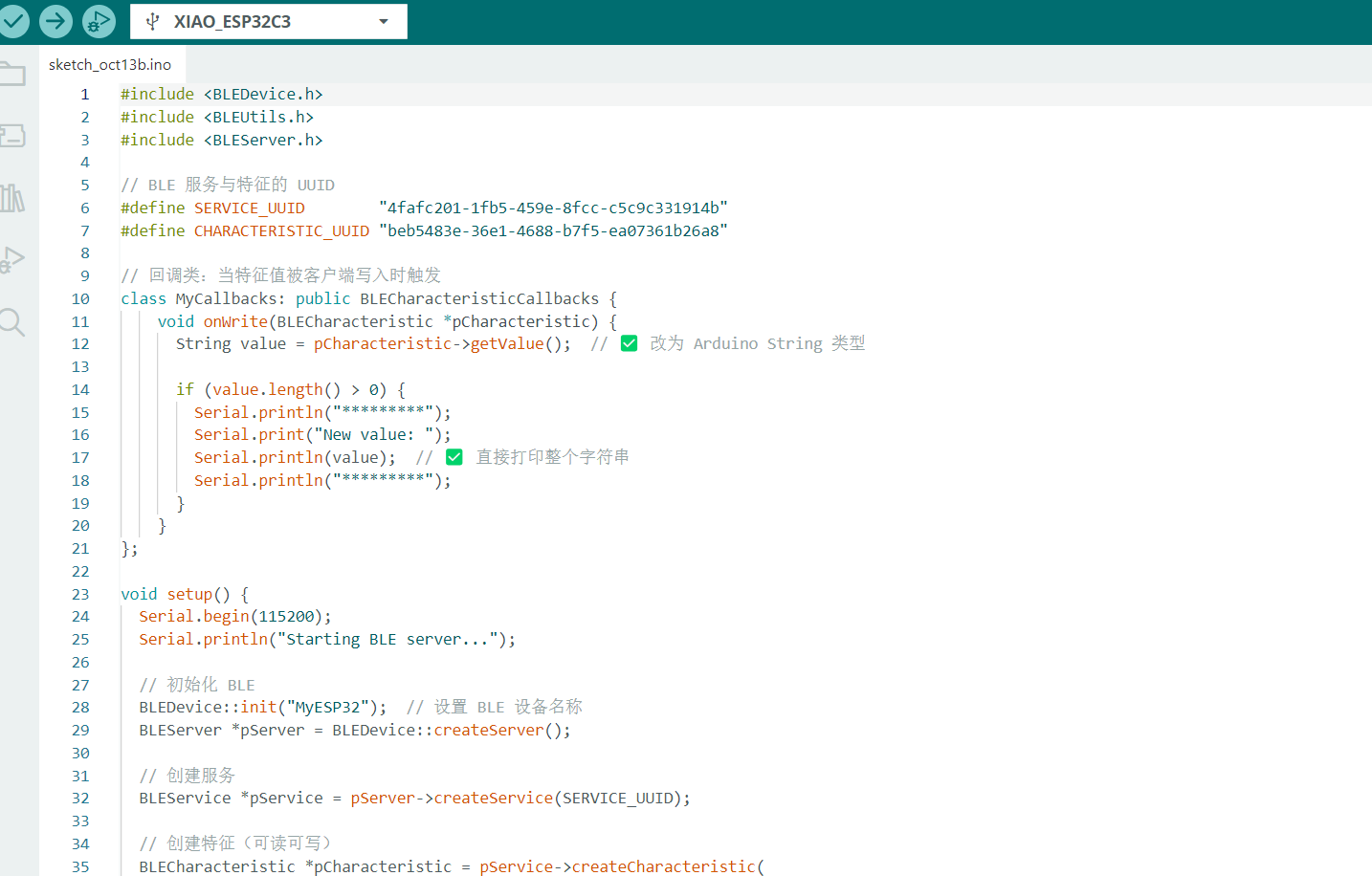Click the UUID string "4fafc201-1fb5-459e-8fcc-c5c9c331914b"
The width and height of the screenshot is (1372, 876).
coord(553,208)
